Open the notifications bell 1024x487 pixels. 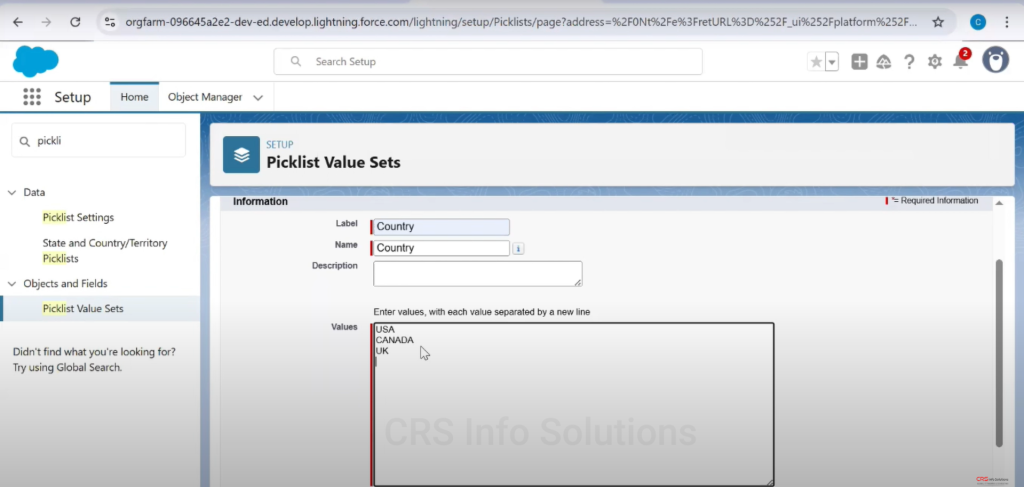pos(960,62)
